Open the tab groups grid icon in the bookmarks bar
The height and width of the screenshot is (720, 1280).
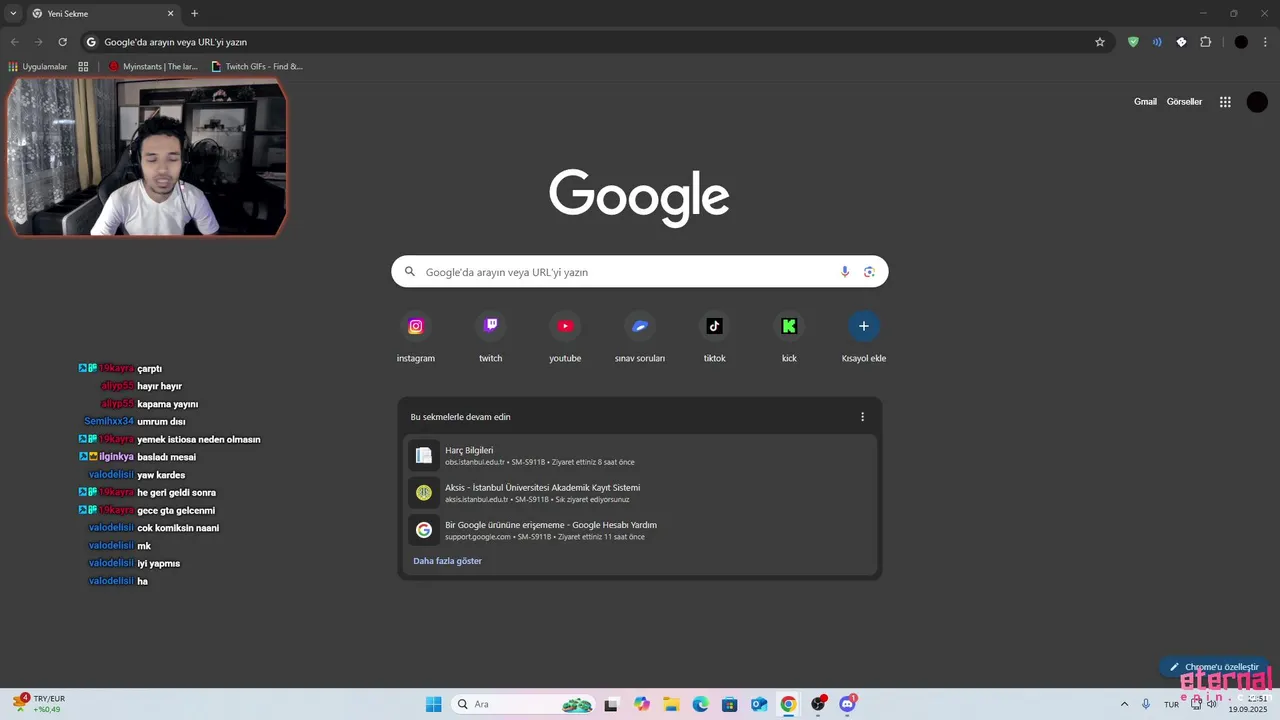pyautogui.click(x=83, y=67)
